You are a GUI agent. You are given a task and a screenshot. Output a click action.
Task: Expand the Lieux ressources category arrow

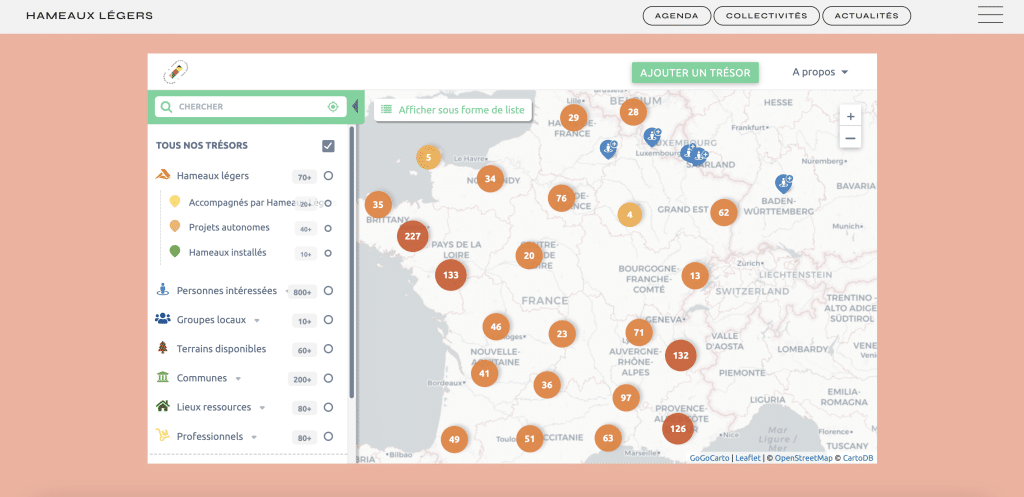click(262, 408)
